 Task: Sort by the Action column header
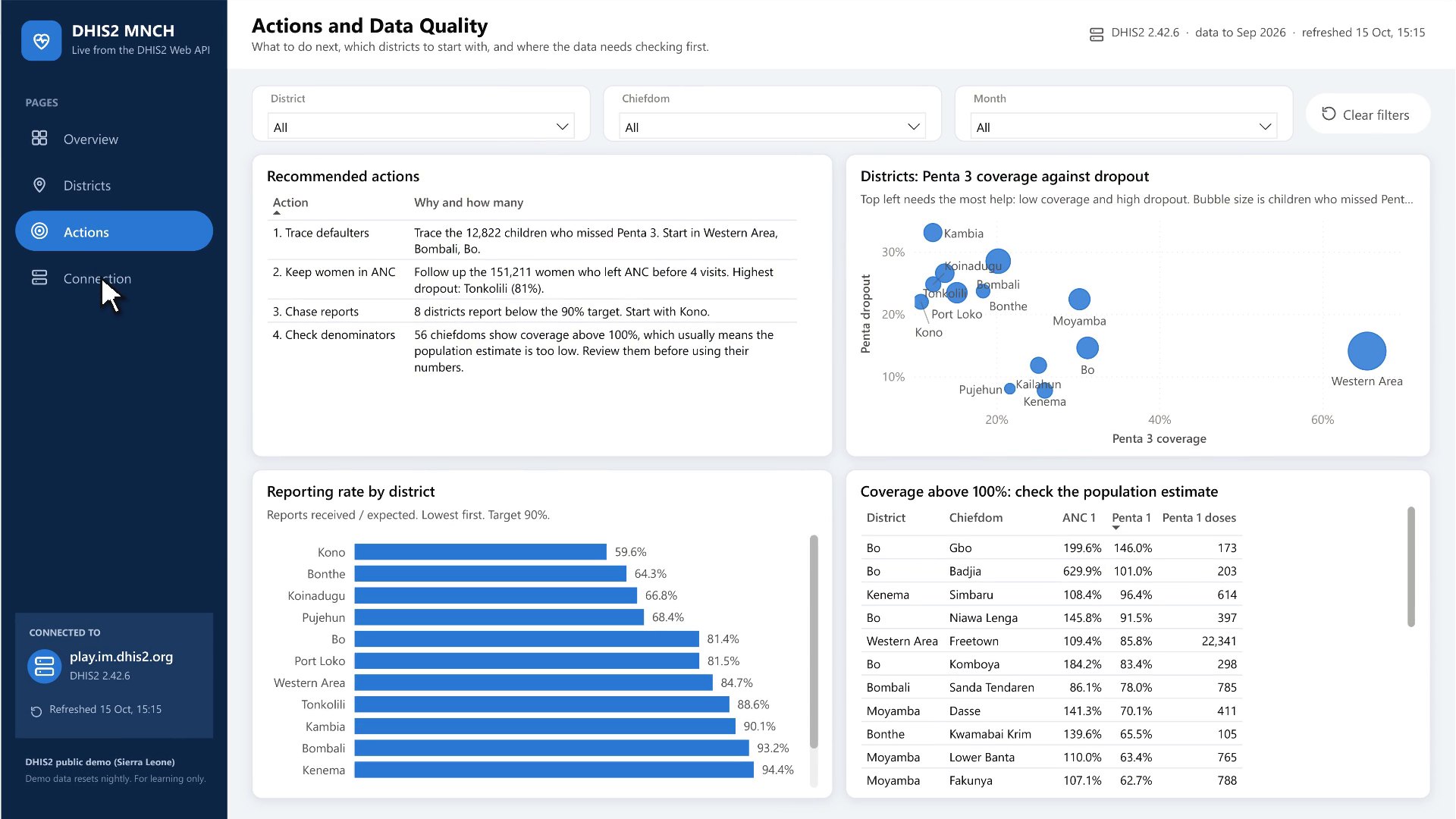tap(290, 202)
